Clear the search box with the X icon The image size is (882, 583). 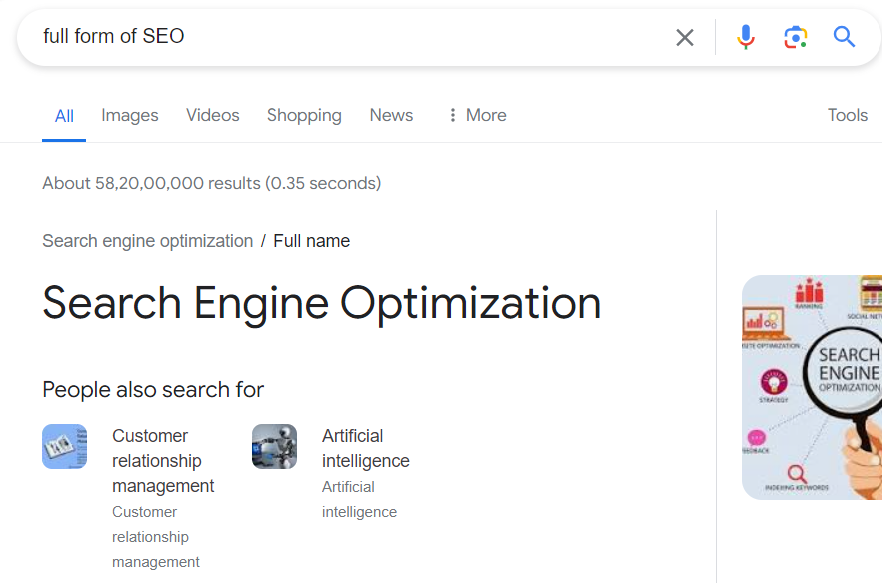[x=685, y=38]
